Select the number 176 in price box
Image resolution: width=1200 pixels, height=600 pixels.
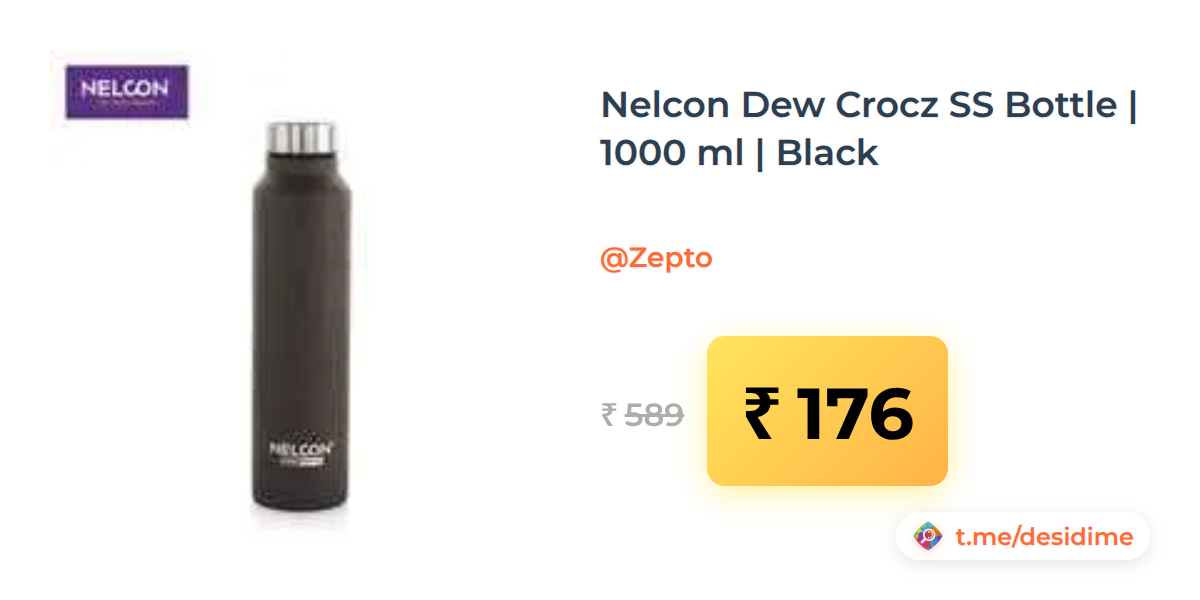(854, 414)
